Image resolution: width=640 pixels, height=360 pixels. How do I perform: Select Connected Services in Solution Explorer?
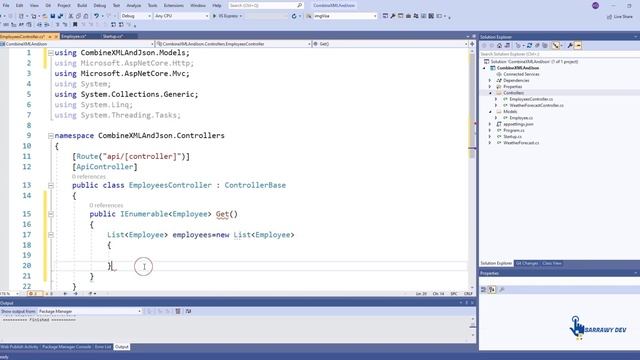point(521,74)
